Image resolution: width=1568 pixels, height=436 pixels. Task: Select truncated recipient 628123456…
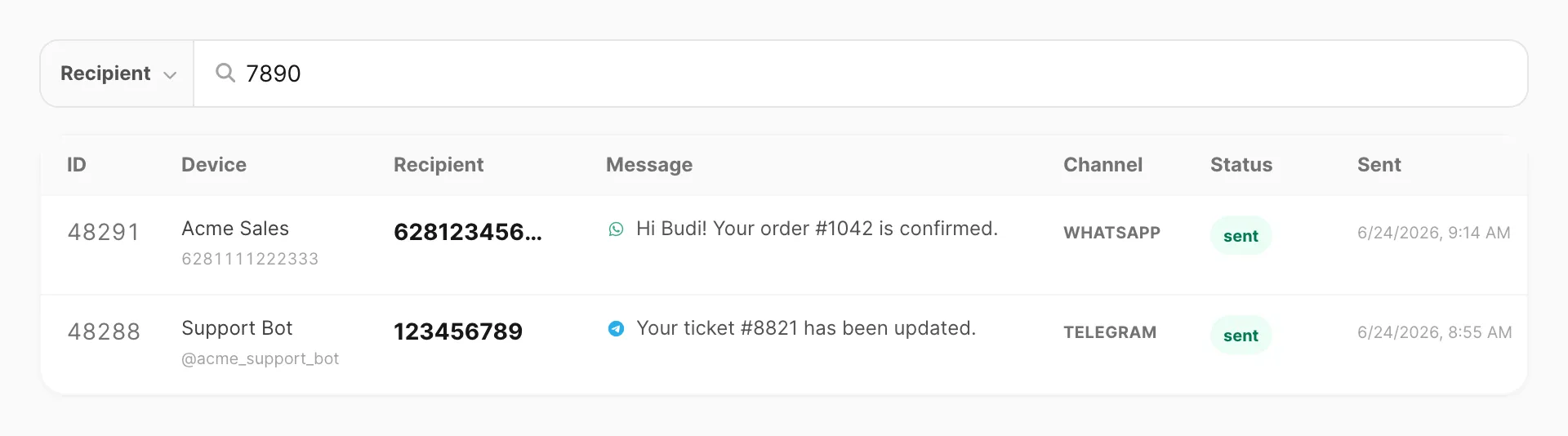[x=468, y=233]
